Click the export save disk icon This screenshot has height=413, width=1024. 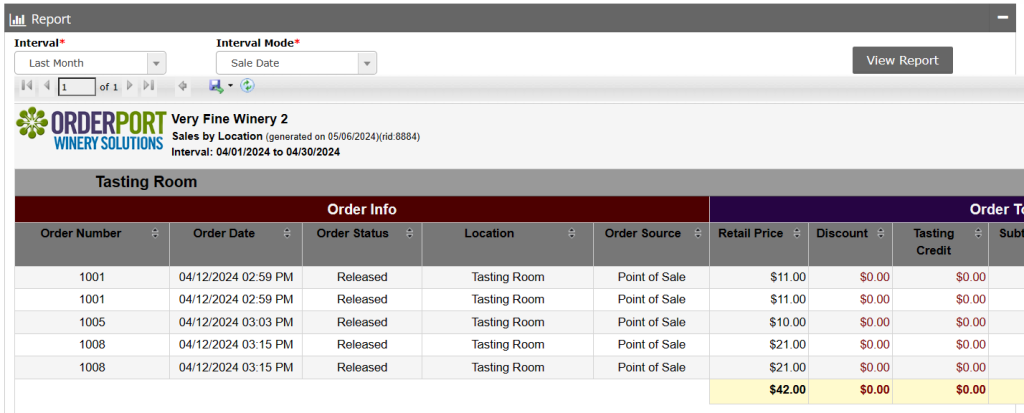coord(215,87)
